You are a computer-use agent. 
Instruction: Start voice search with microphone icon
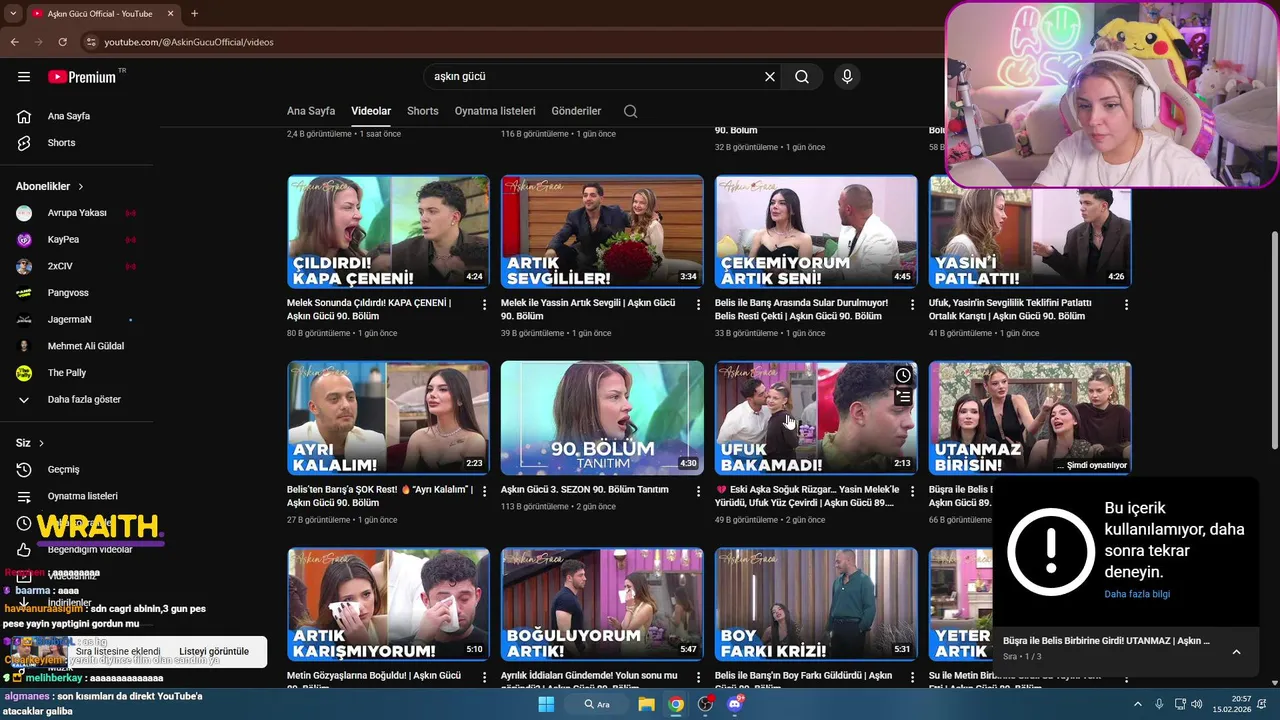(847, 77)
